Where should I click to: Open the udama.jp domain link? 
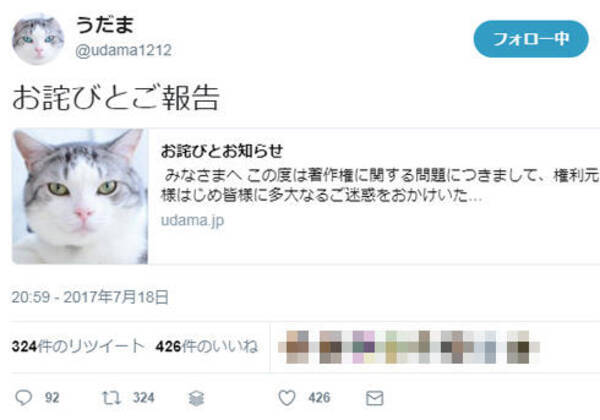click(x=192, y=220)
